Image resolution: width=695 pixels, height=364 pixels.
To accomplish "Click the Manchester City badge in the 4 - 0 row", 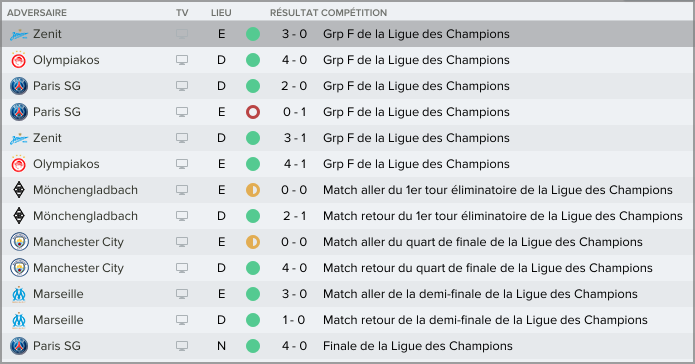I will (x=19, y=268).
